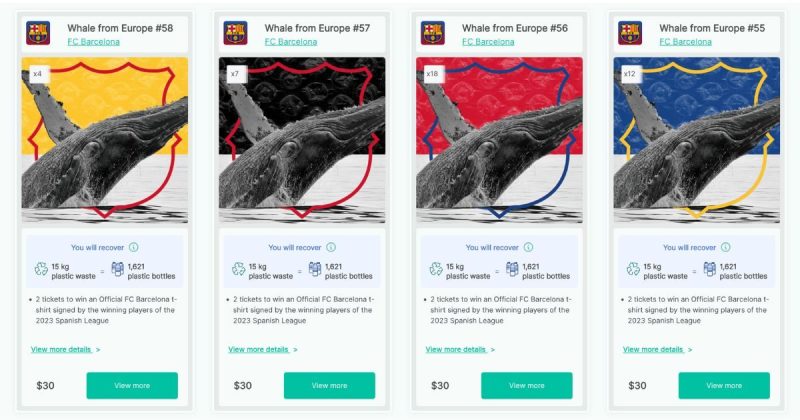Click the plastic bottles icon on Whale #55 card
This screenshot has height=420, width=800.
click(710, 269)
